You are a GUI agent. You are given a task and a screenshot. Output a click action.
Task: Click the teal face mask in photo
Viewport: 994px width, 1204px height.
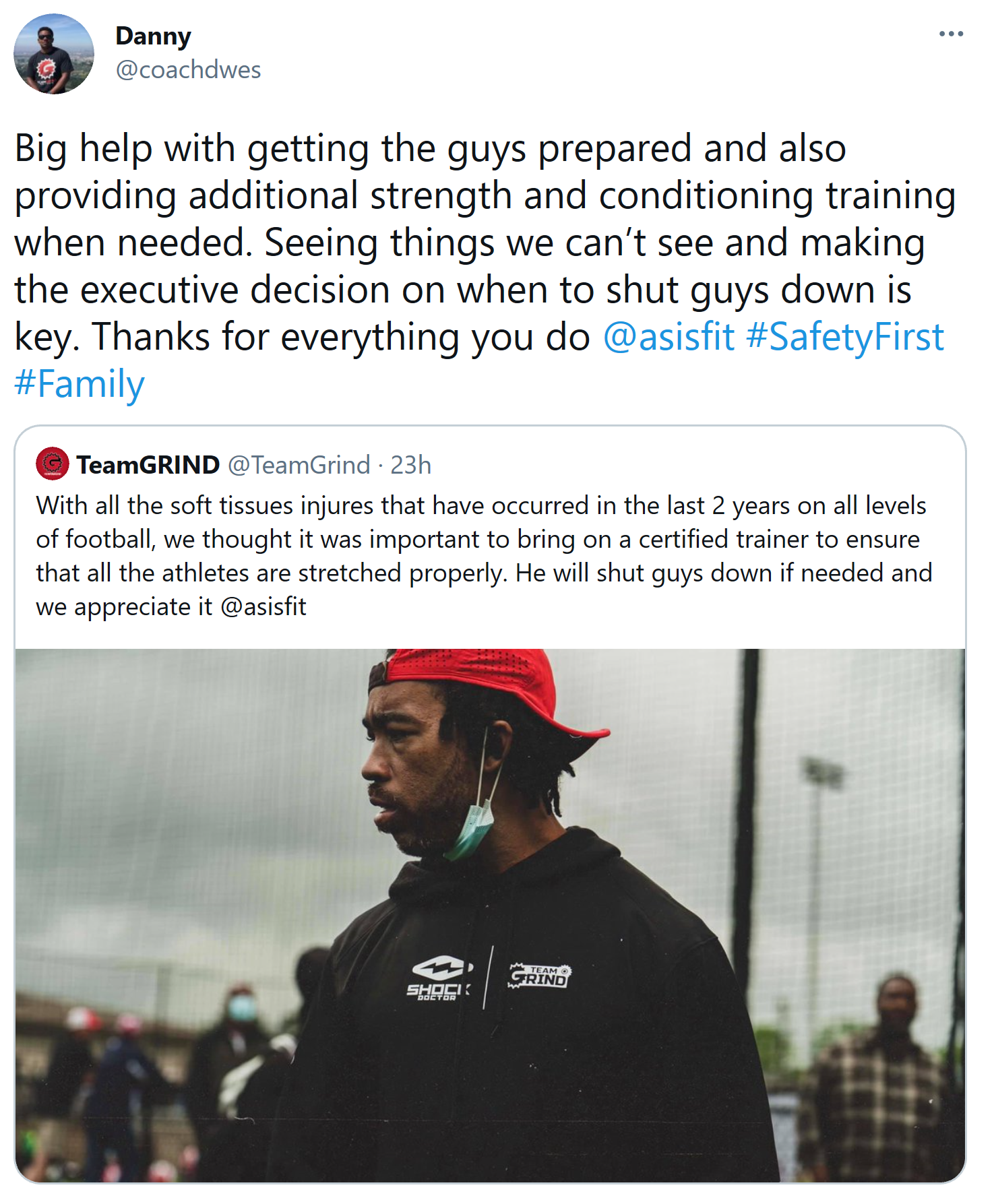pyautogui.click(x=470, y=829)
